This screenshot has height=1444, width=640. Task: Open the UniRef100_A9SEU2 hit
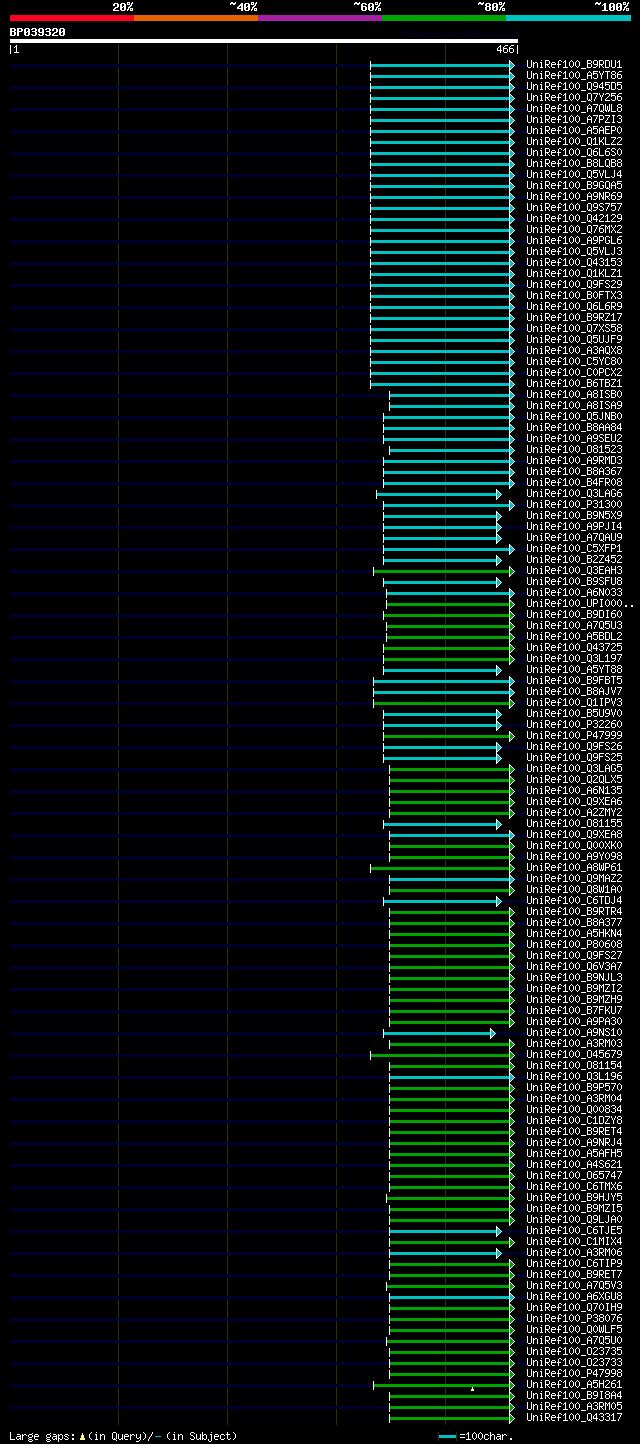[574, 439]
